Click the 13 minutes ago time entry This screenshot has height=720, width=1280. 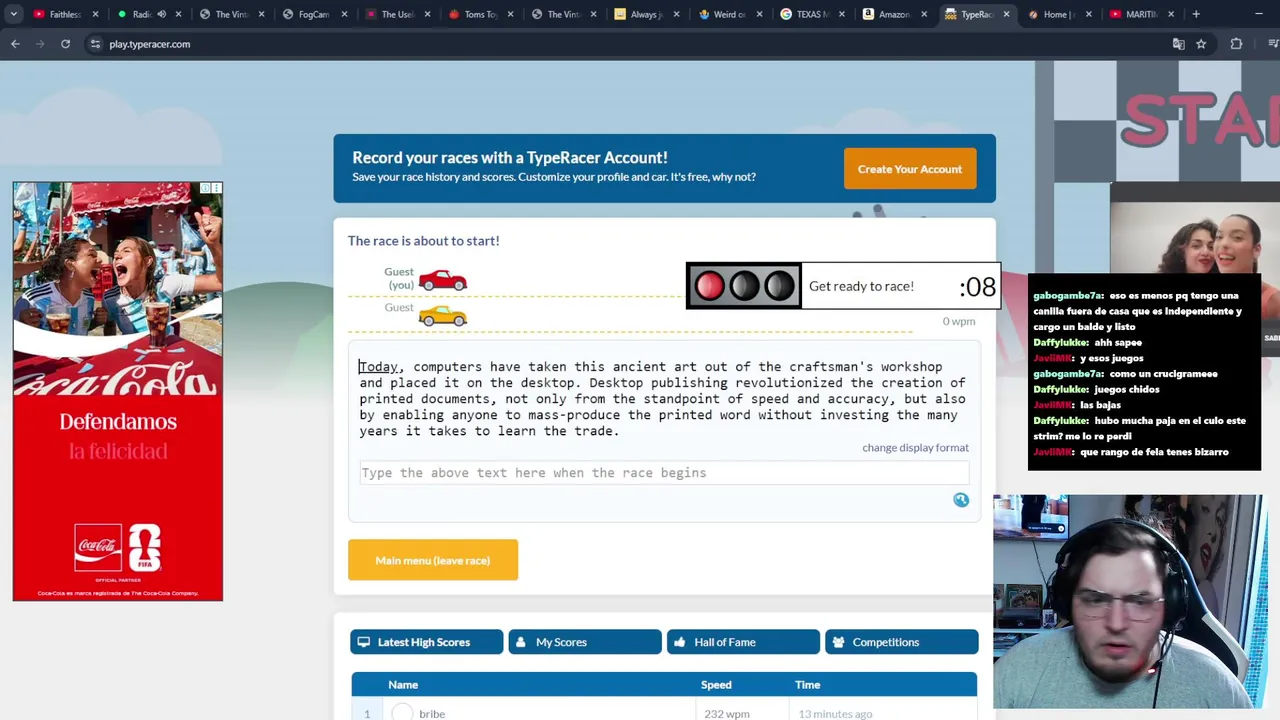[x=835, y=714]
